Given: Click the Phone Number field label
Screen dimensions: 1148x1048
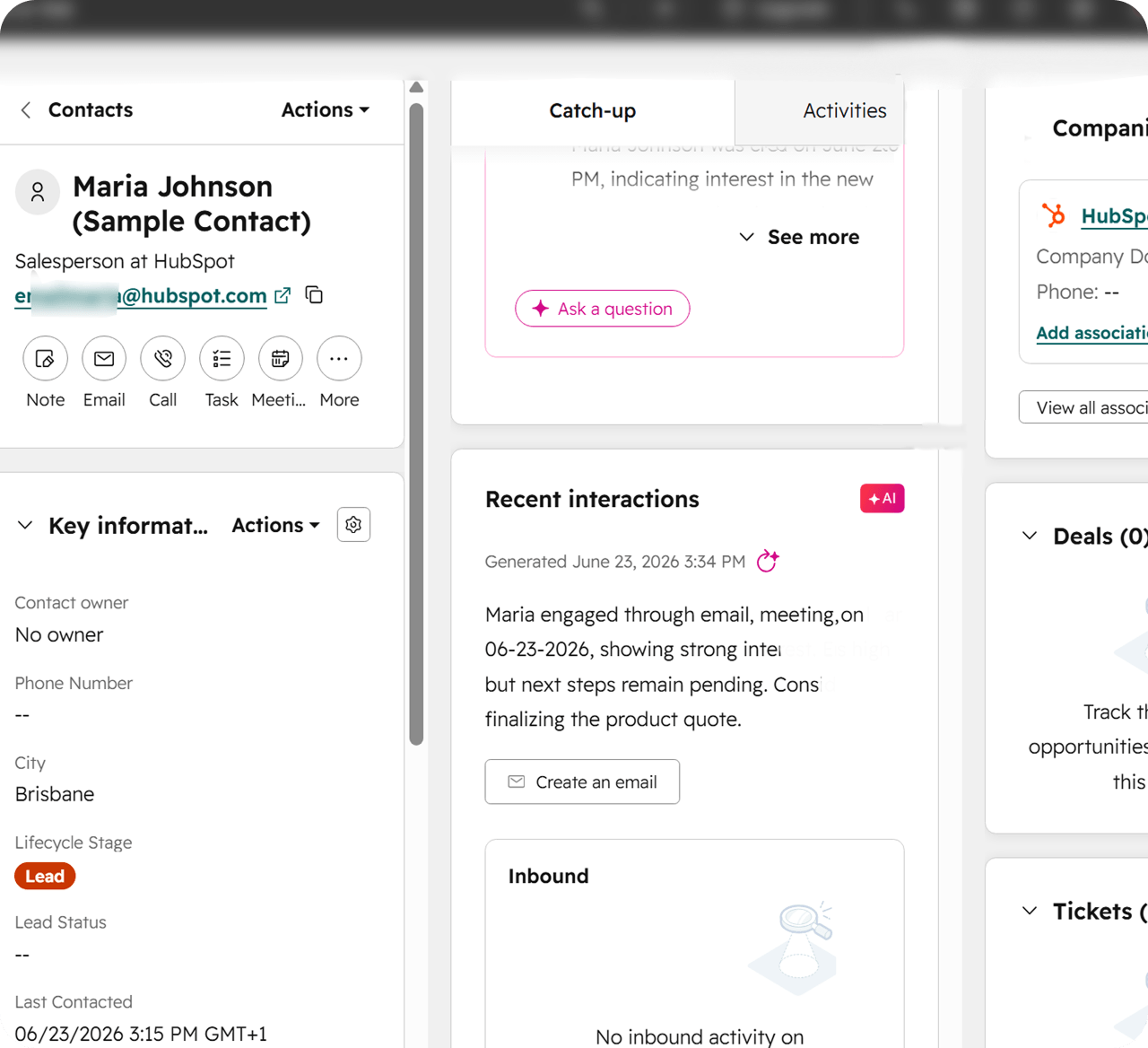Looking at the screenshot, I should click(74, 683).
